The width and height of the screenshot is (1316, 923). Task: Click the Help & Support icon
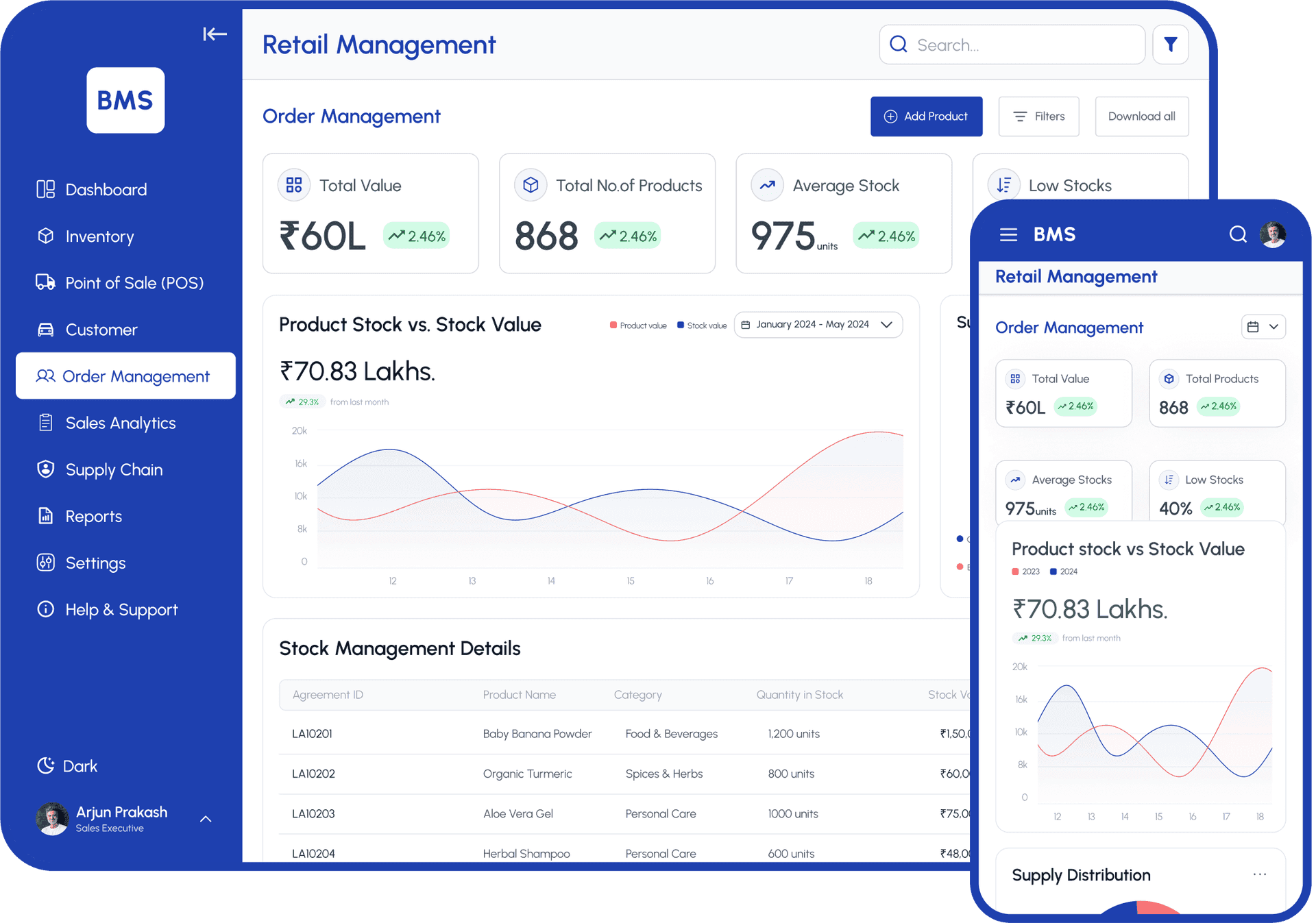click(x=45, y=609)
